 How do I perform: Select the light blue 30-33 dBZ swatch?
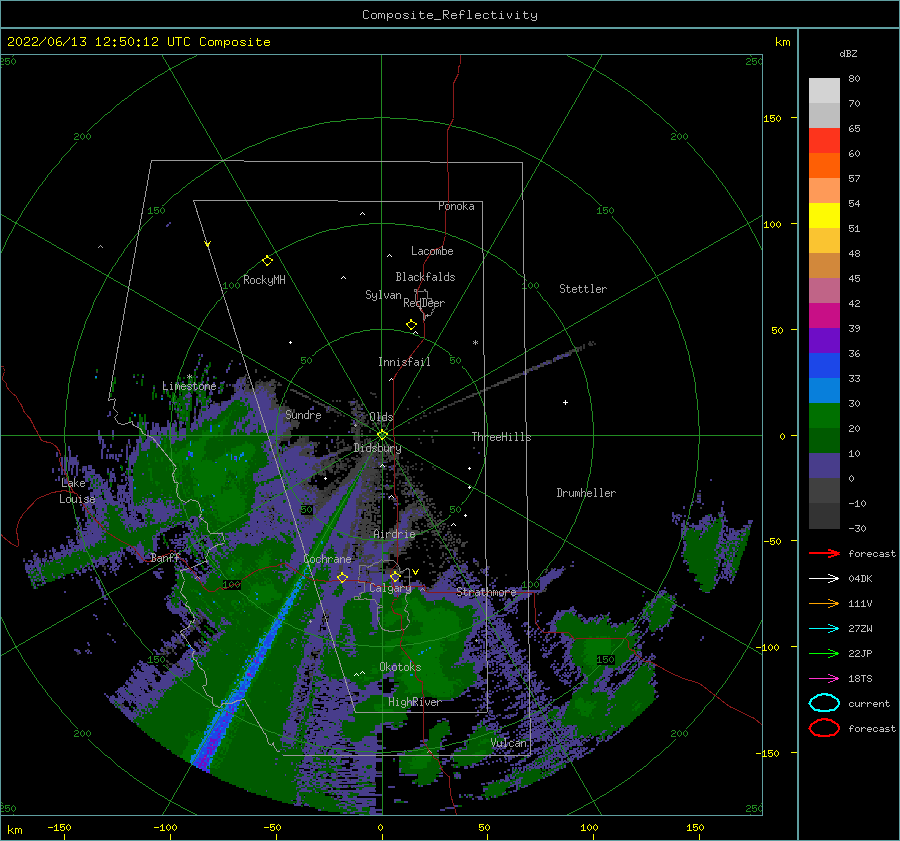click(824, 391)
